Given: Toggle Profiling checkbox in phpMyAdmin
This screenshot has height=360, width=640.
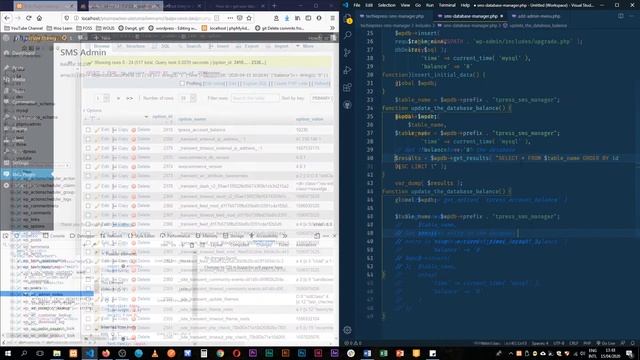Looking at the screenshot, I should point(182,83).
